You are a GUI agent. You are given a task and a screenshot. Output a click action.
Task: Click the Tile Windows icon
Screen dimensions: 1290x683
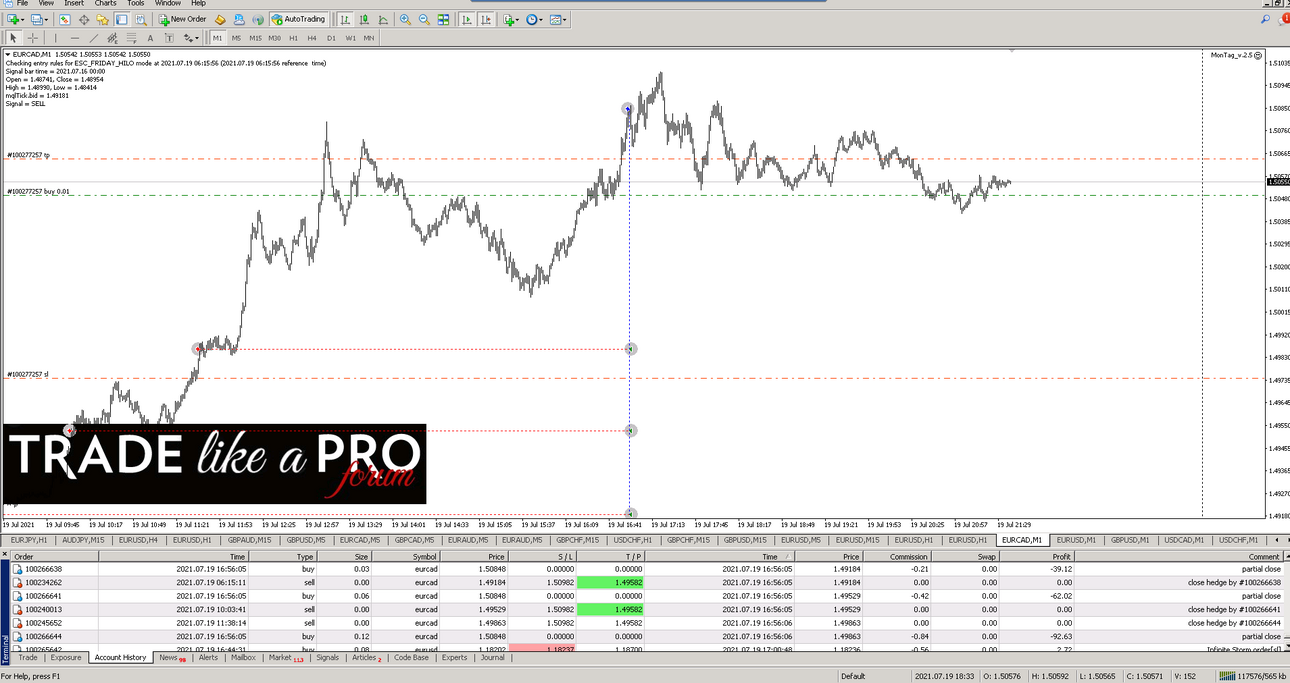(443, 19)
